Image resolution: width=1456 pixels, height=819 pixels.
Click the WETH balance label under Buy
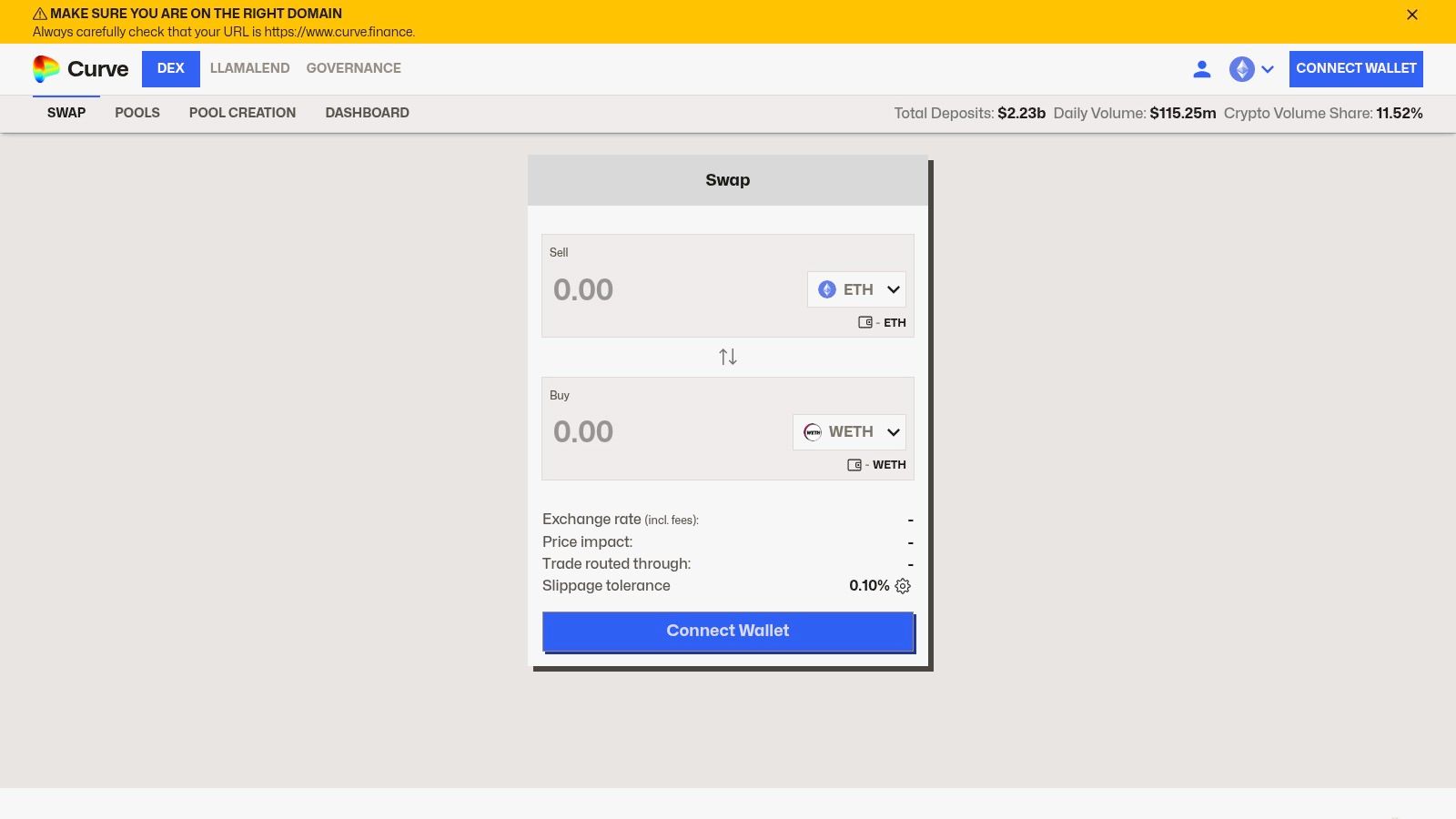889,465
